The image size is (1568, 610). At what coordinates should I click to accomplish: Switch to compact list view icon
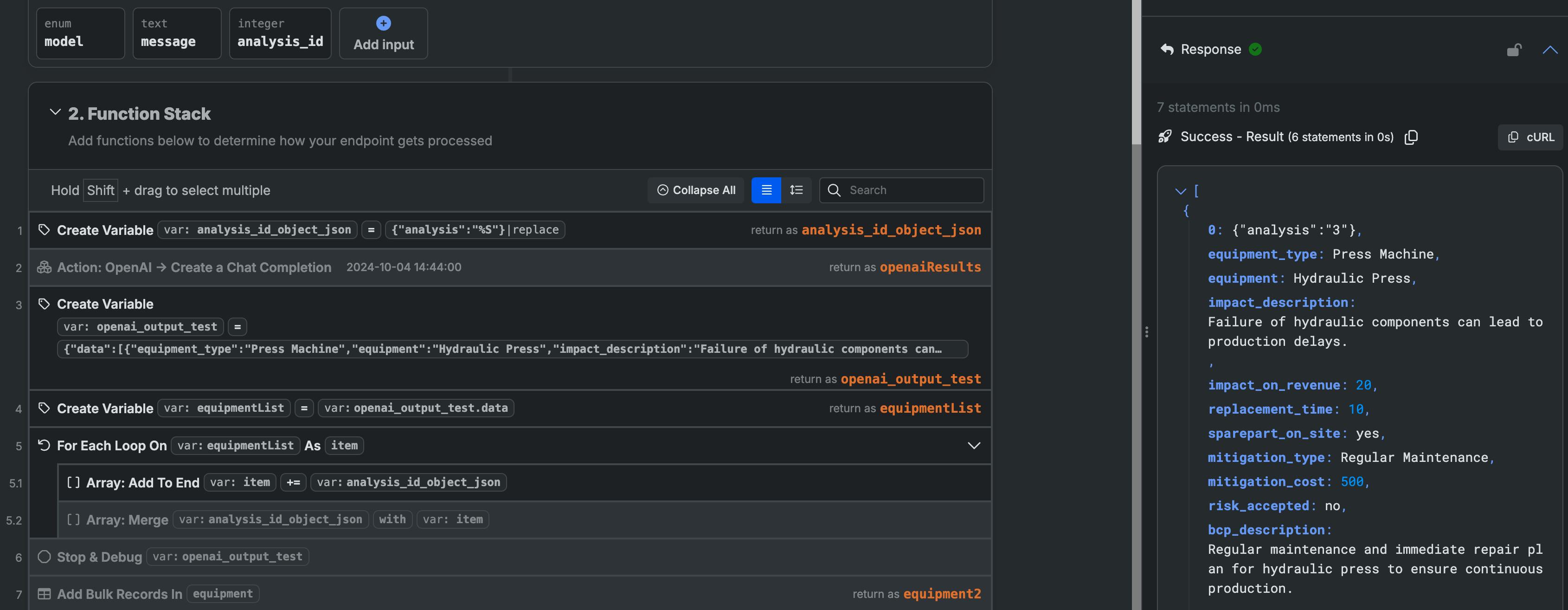766,190
